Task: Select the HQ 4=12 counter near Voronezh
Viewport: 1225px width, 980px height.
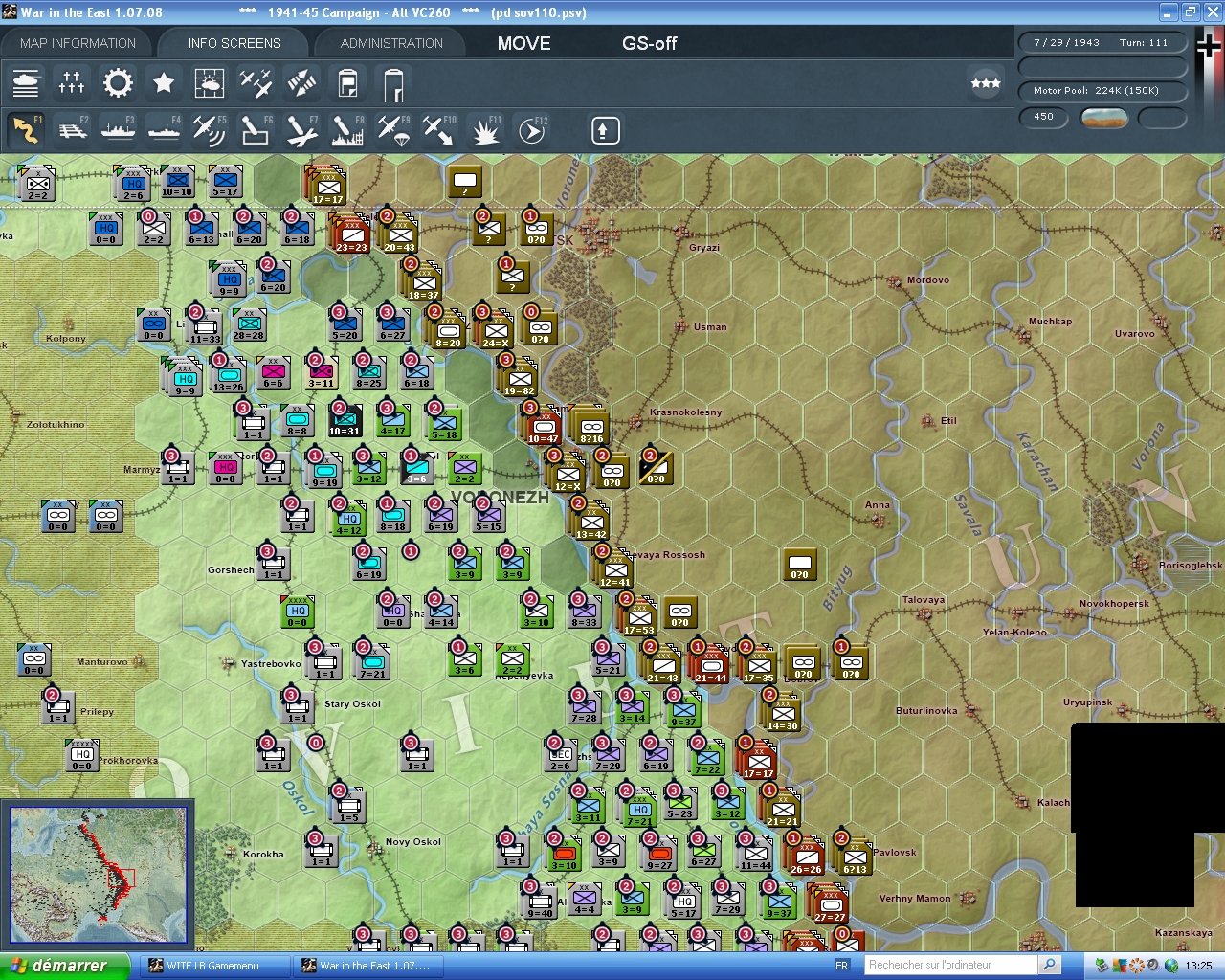Action: (x=348, y=520)
